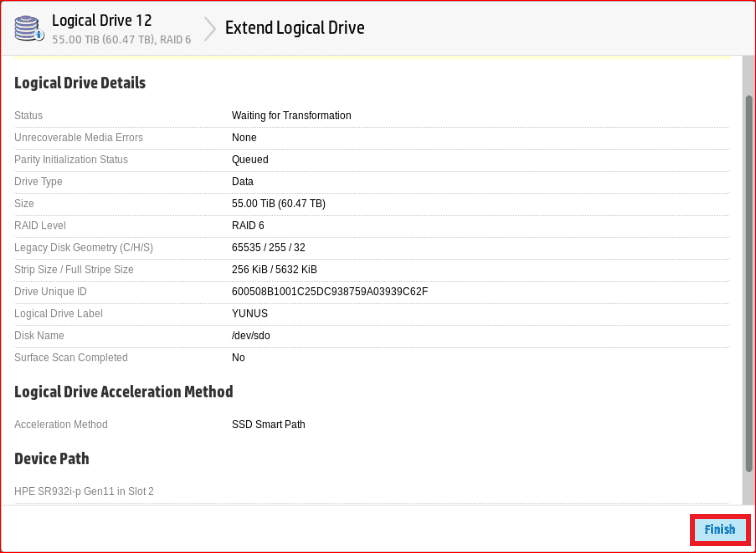
Task: Click the Logical Drive 12 disk icon
Action: click(28, 28)
